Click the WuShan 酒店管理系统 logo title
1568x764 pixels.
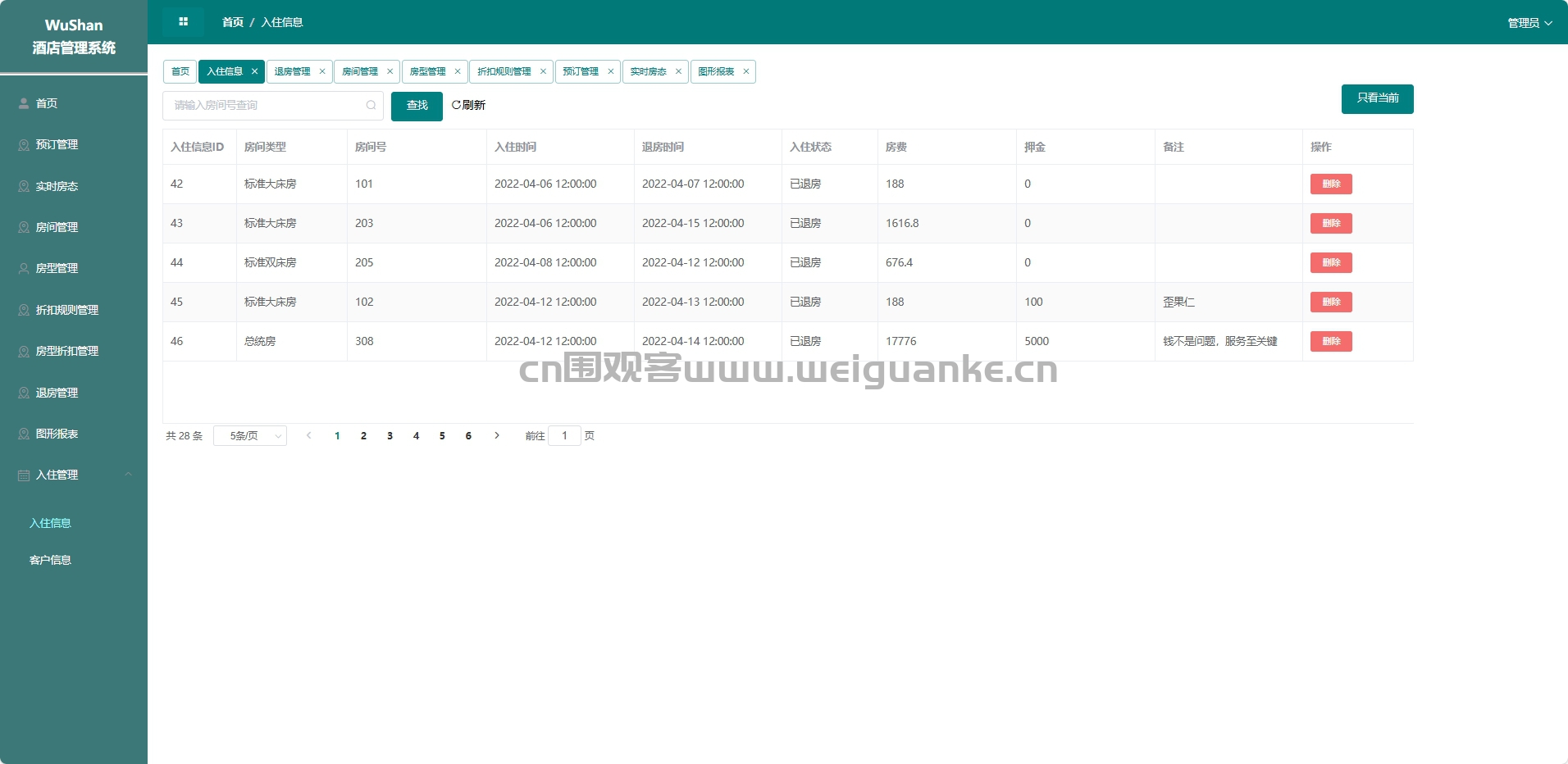[74, 37]
